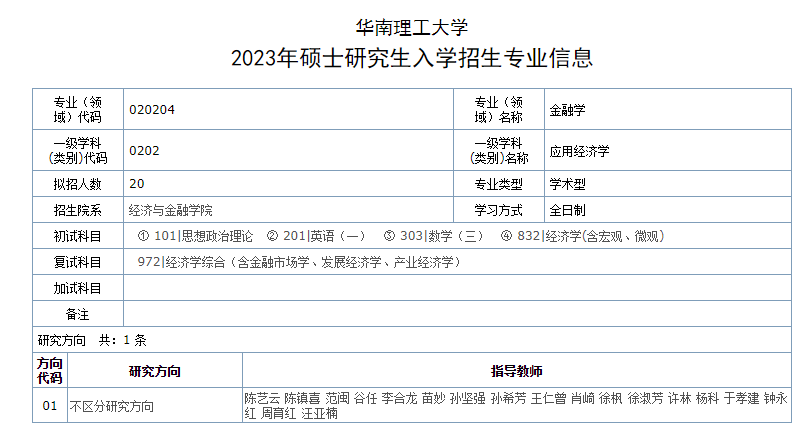Click the 备注 label
Screen dimensions: 810x440
pos(78,314)
